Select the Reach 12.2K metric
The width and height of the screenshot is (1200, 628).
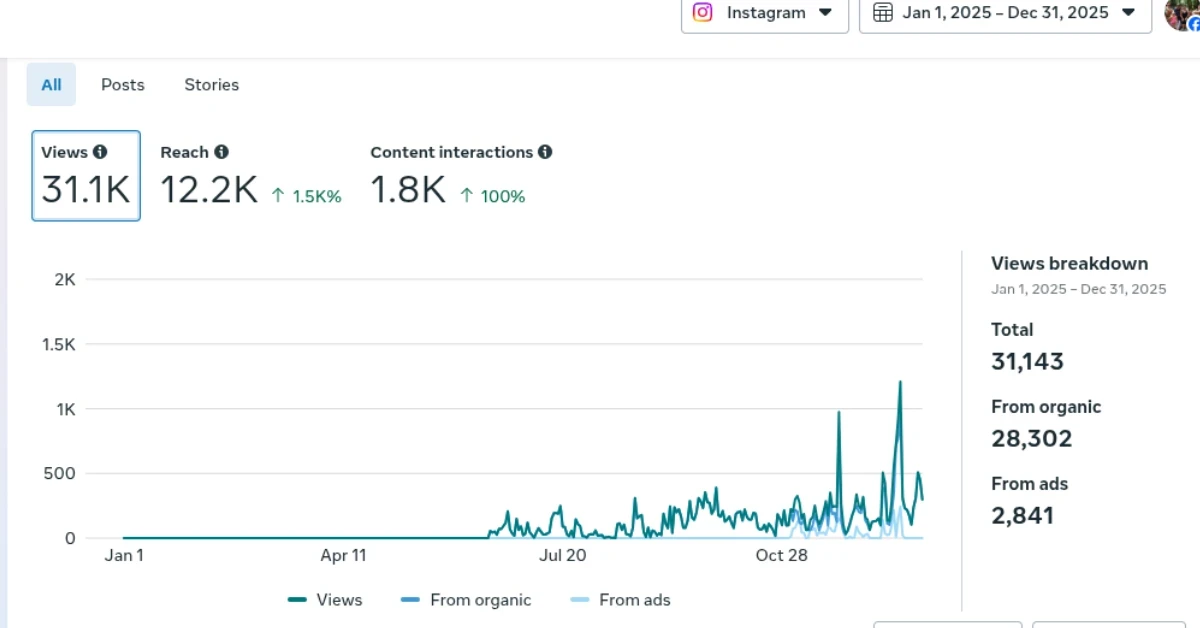coord(209,189)
